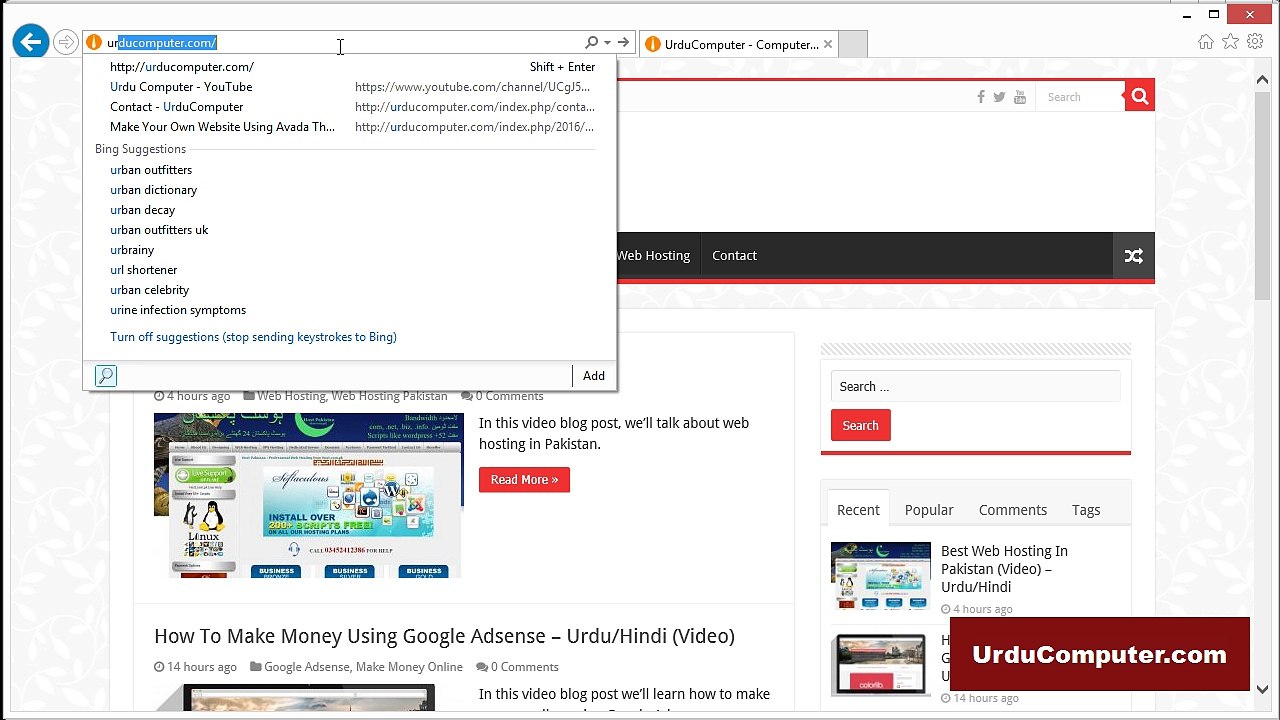
Task: Open the browser Home icon
Action: [1206, 41]
